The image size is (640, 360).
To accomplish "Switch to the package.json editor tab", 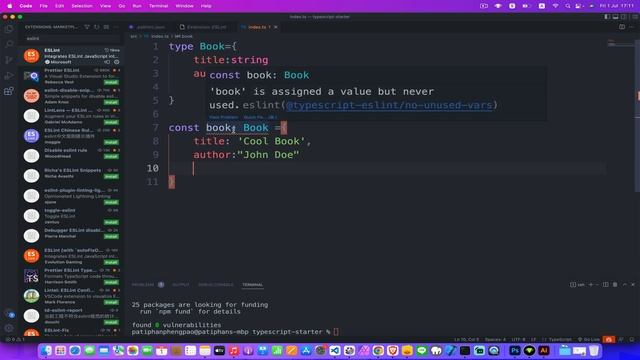I will coord(147,27).
